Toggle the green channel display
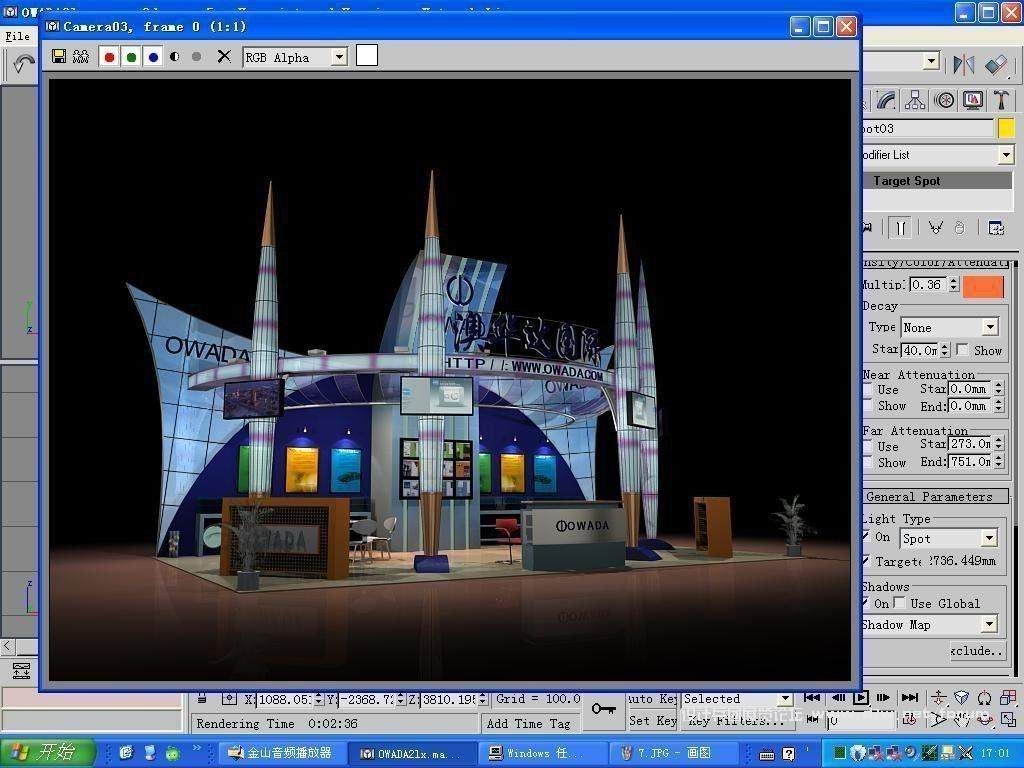The width and height of the screenshot is (1024, 768). point(131,57)
